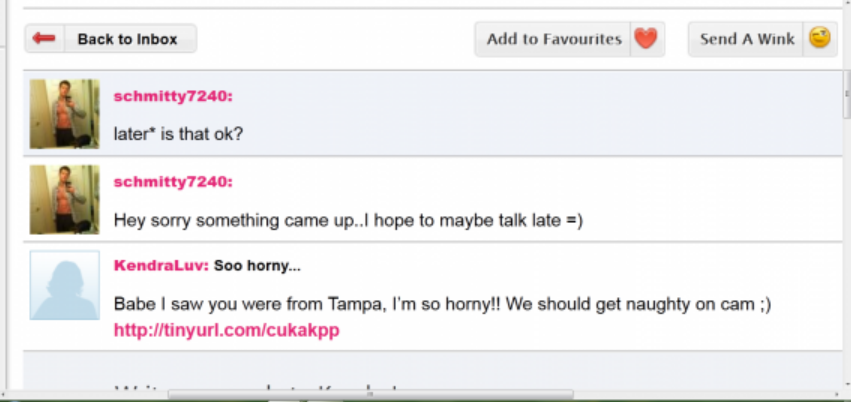851x402 pixels.
Task: Open the KendraLuv username link
Action: point(160,266)
